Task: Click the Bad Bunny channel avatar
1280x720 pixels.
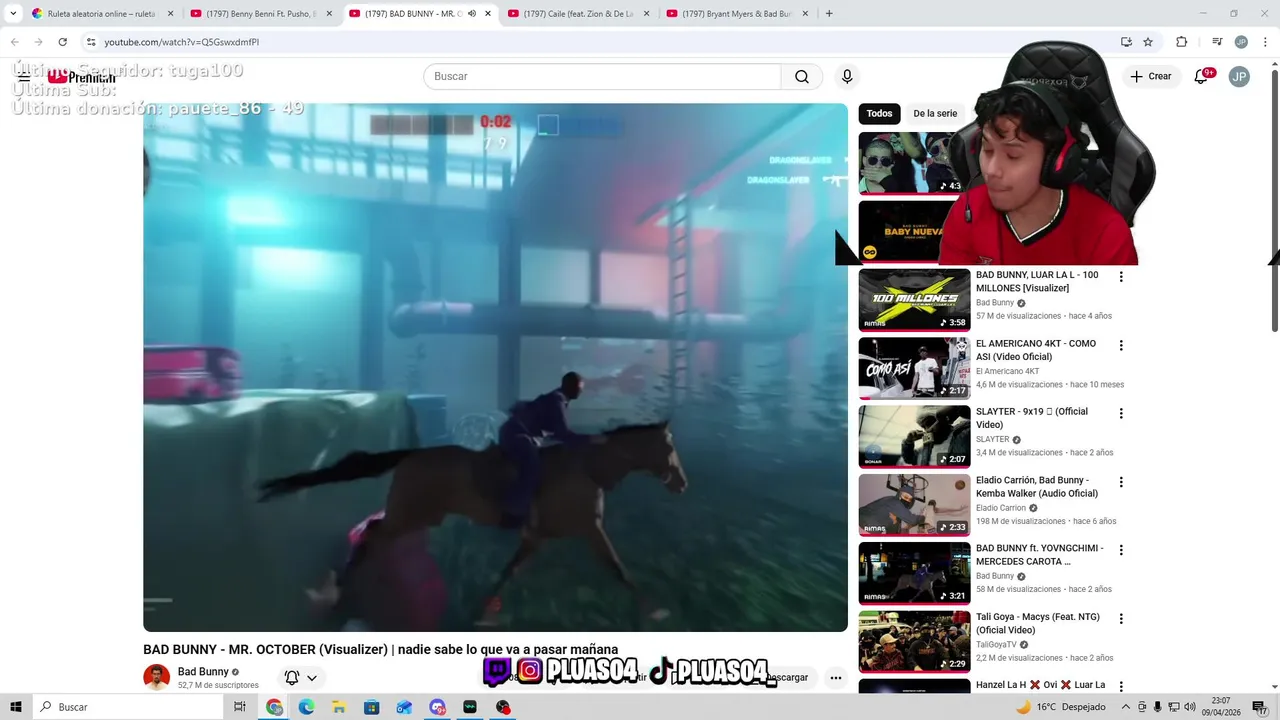Action: coord(156,677)
